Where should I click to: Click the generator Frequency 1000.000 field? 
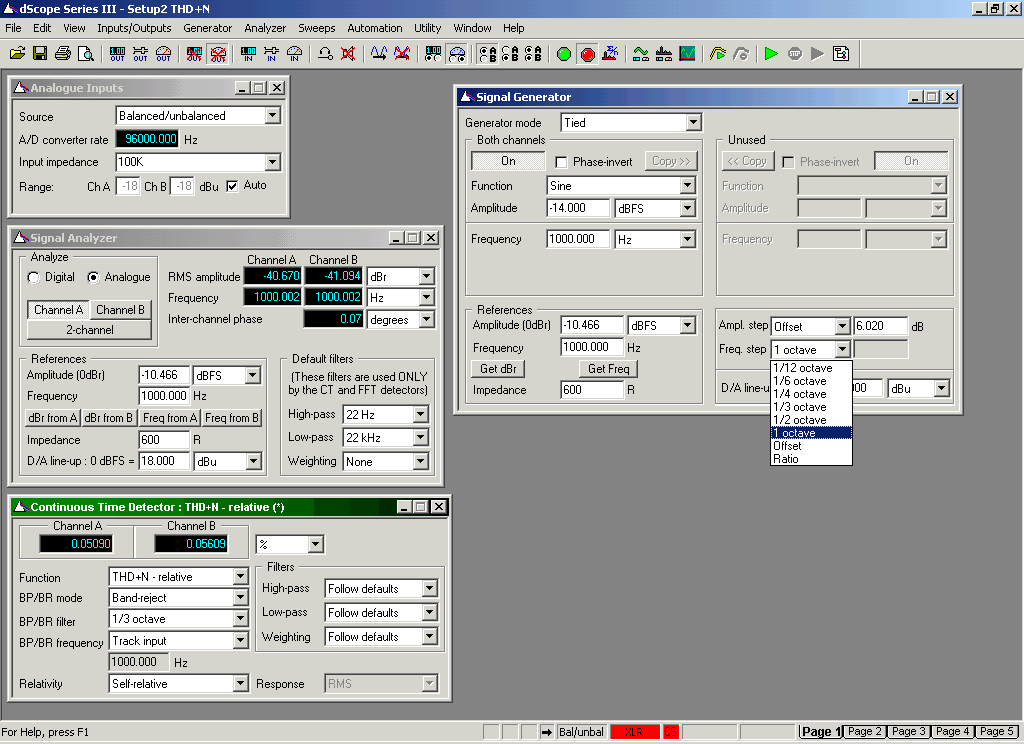tap(578, 239)
